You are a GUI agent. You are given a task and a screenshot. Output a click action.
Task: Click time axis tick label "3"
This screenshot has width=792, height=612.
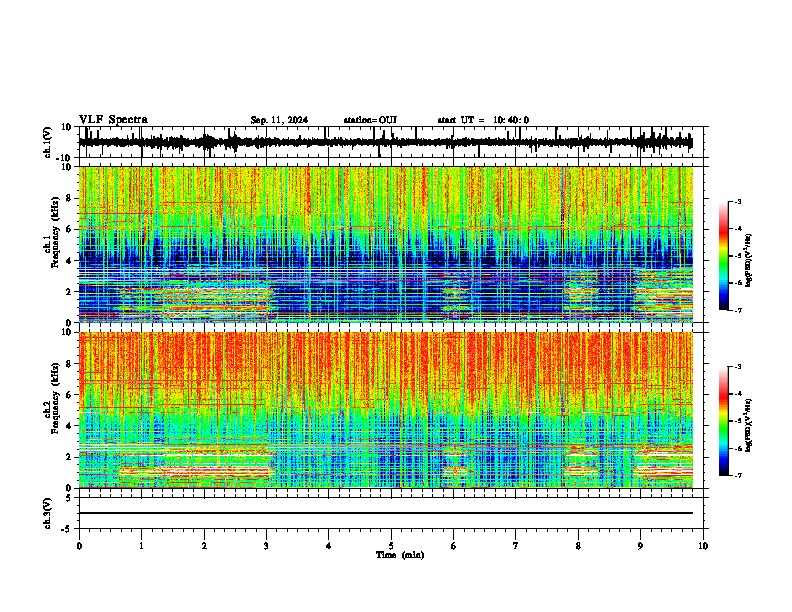266,546
